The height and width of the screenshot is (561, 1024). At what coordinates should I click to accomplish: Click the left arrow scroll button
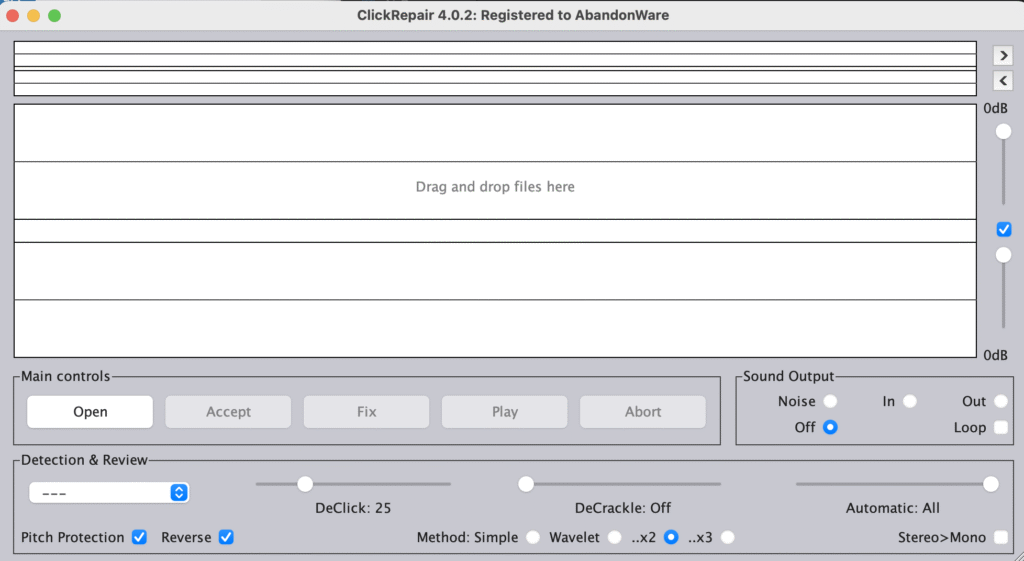pos(1003,81)
